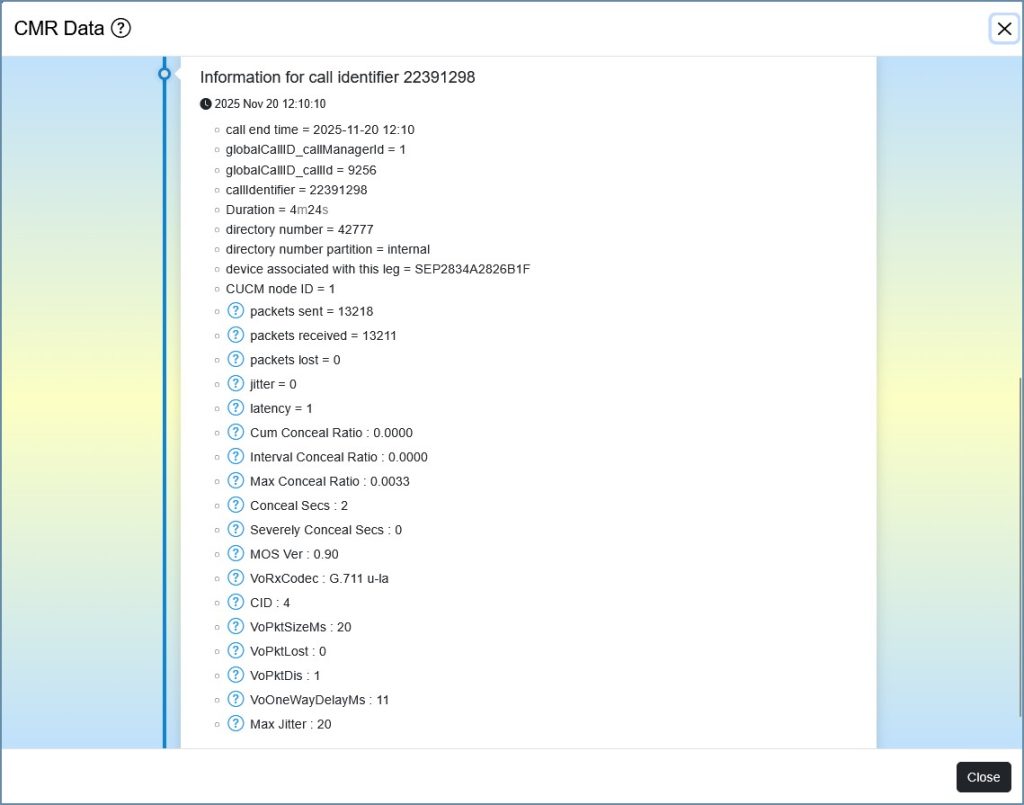This screenshot has width=1024, height=805.
Task: Open help for VoRxCodec
Action: tap(236, 578)
